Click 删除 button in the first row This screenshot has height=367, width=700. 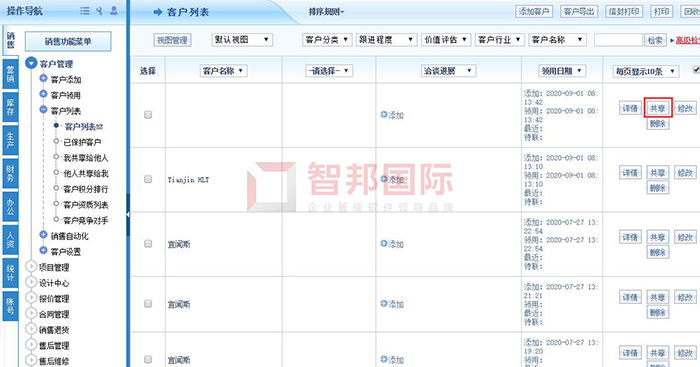tap(658, 124)
